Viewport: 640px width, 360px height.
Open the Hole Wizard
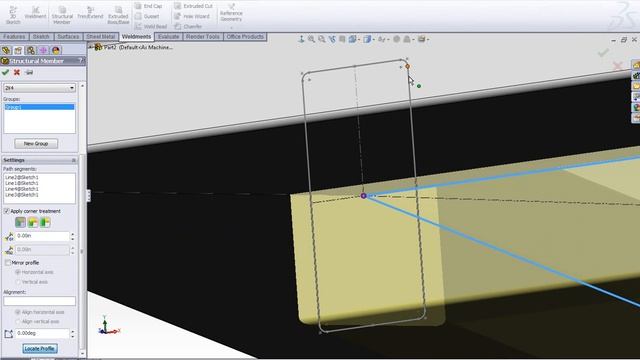(192, 16)
